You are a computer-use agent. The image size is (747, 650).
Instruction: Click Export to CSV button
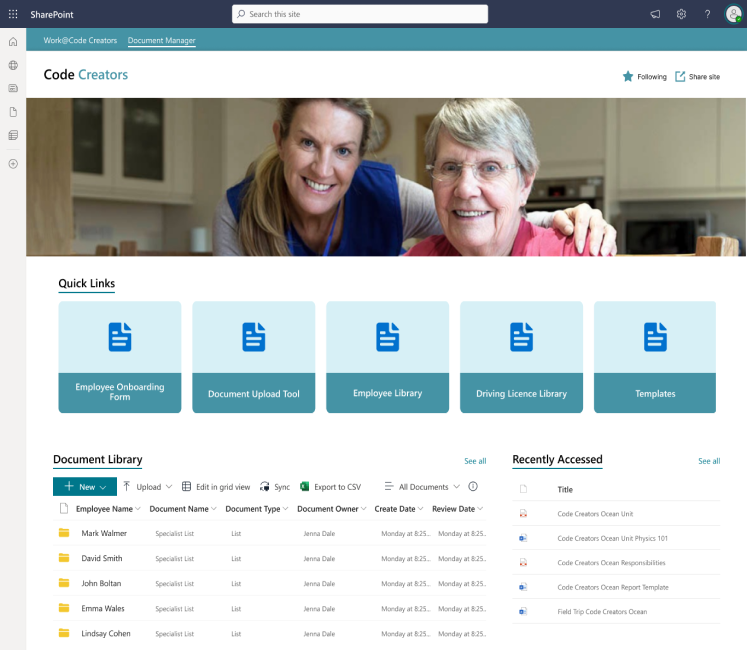click(x=331, y=487)
